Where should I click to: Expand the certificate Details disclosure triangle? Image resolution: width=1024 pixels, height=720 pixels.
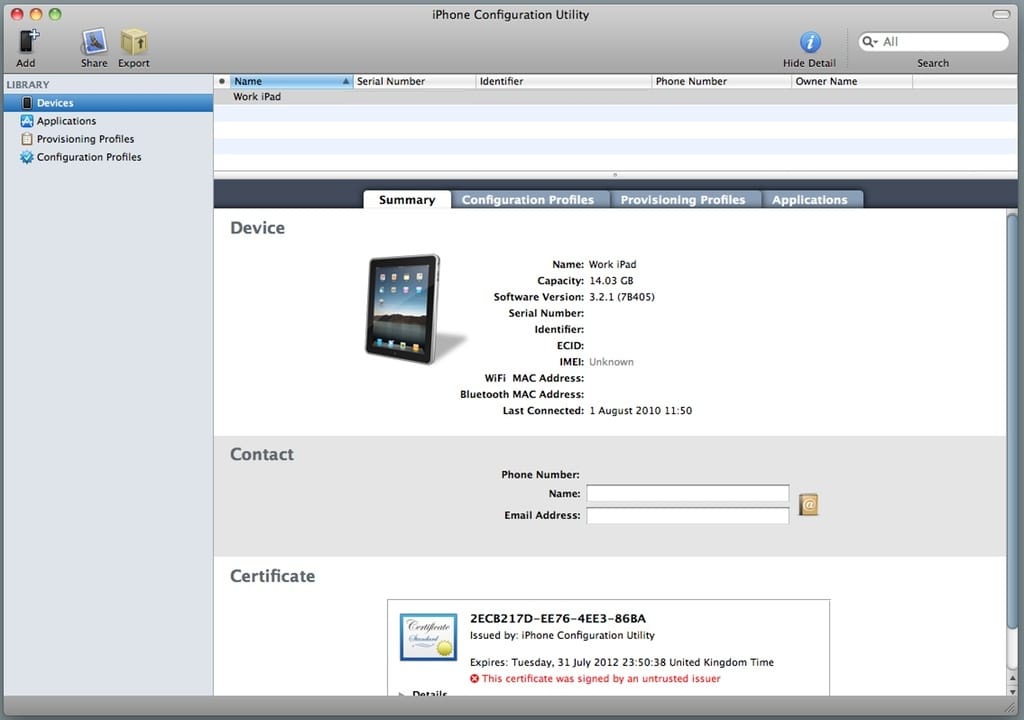402,693
